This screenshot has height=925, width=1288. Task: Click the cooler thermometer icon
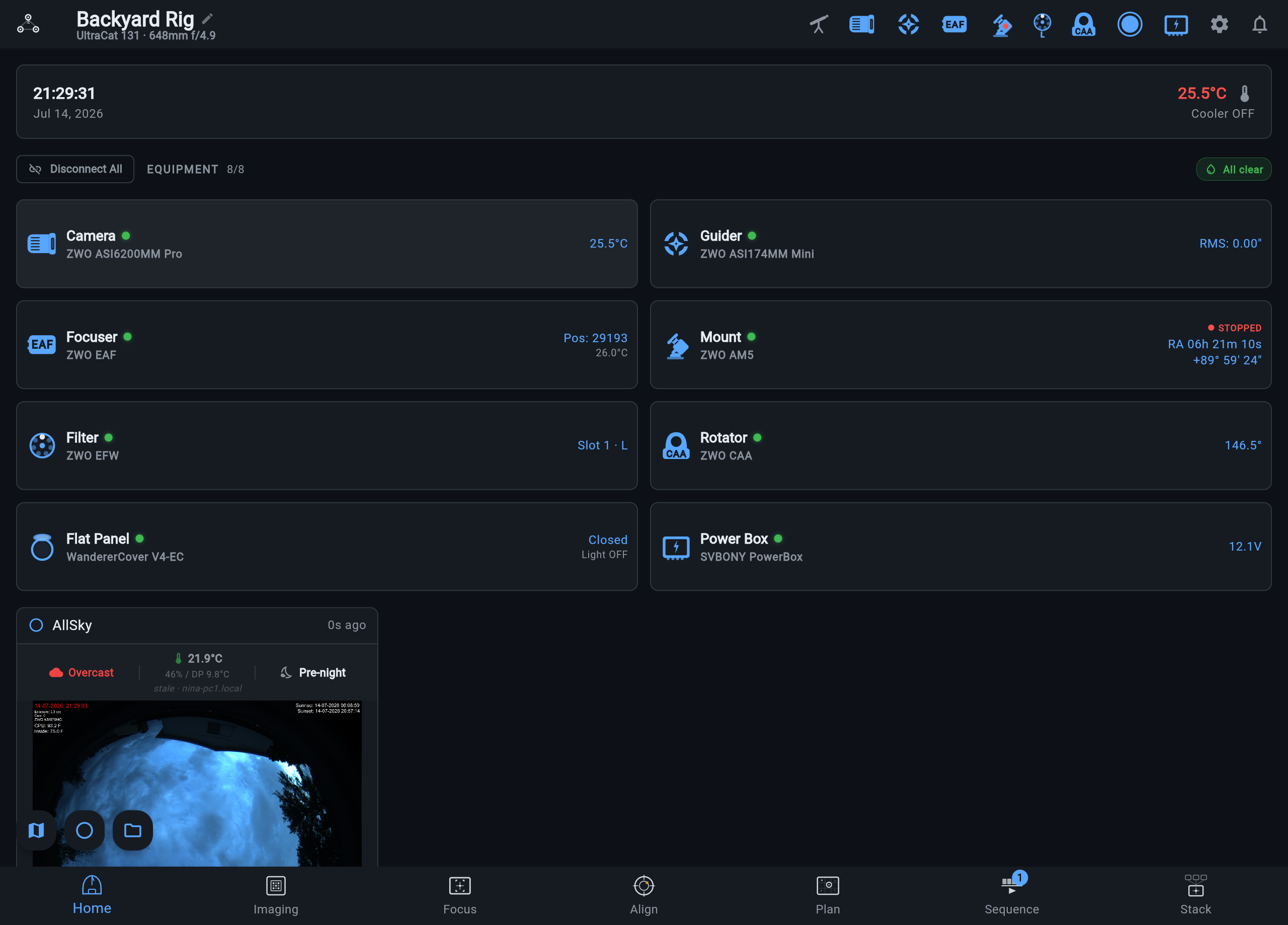(1244, 93)
